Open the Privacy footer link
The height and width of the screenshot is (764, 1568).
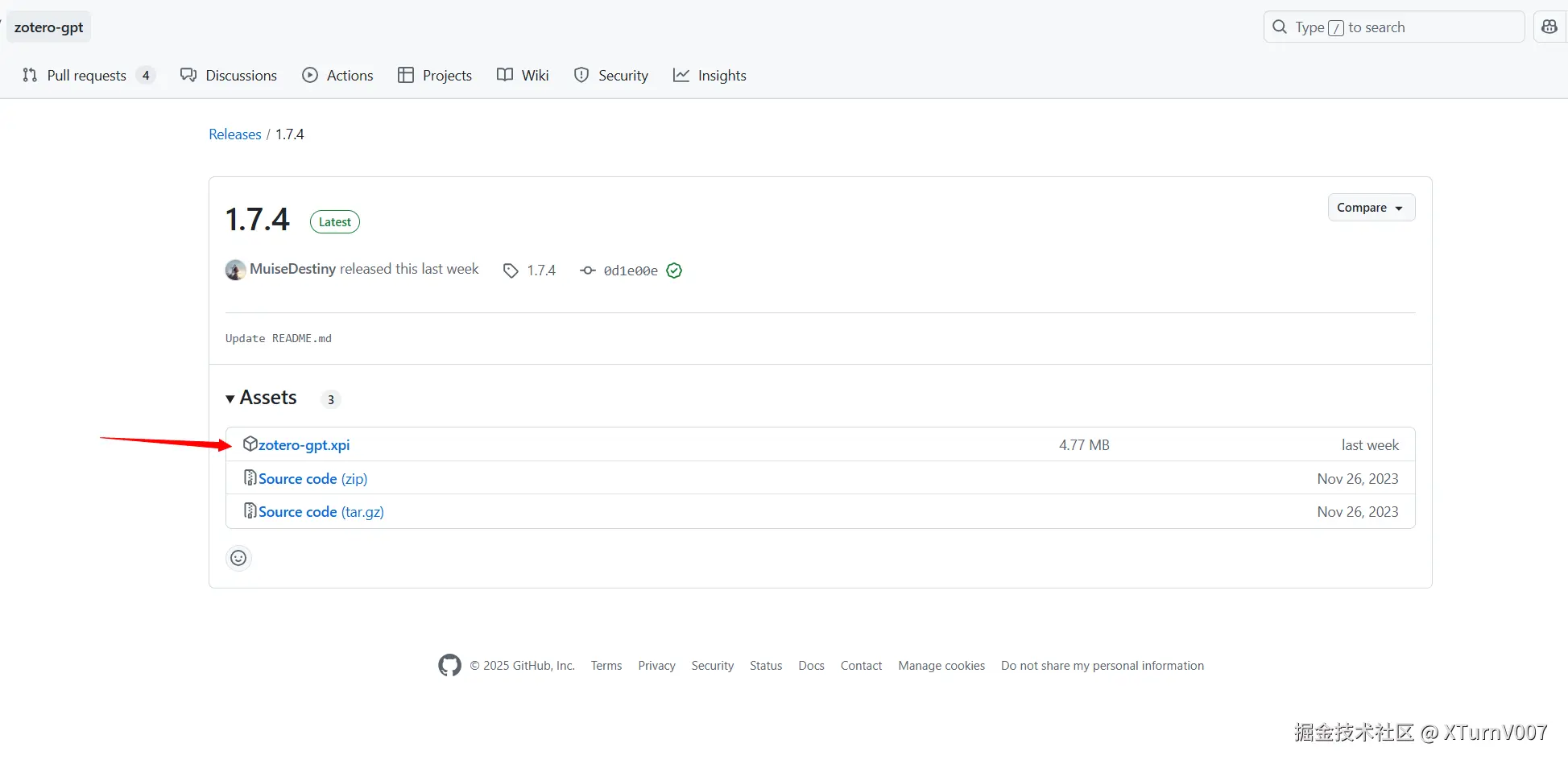pos(657,666)
